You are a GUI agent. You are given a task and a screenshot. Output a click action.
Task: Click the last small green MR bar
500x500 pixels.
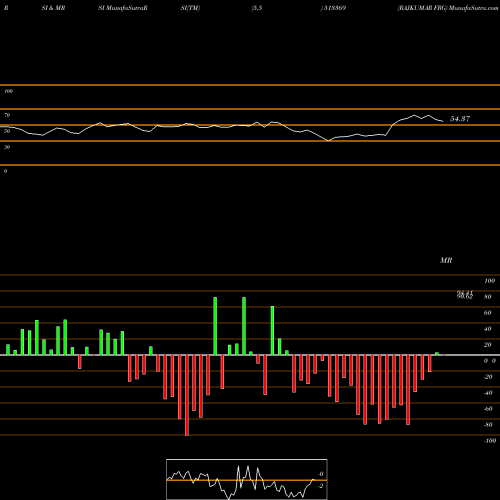437,354
